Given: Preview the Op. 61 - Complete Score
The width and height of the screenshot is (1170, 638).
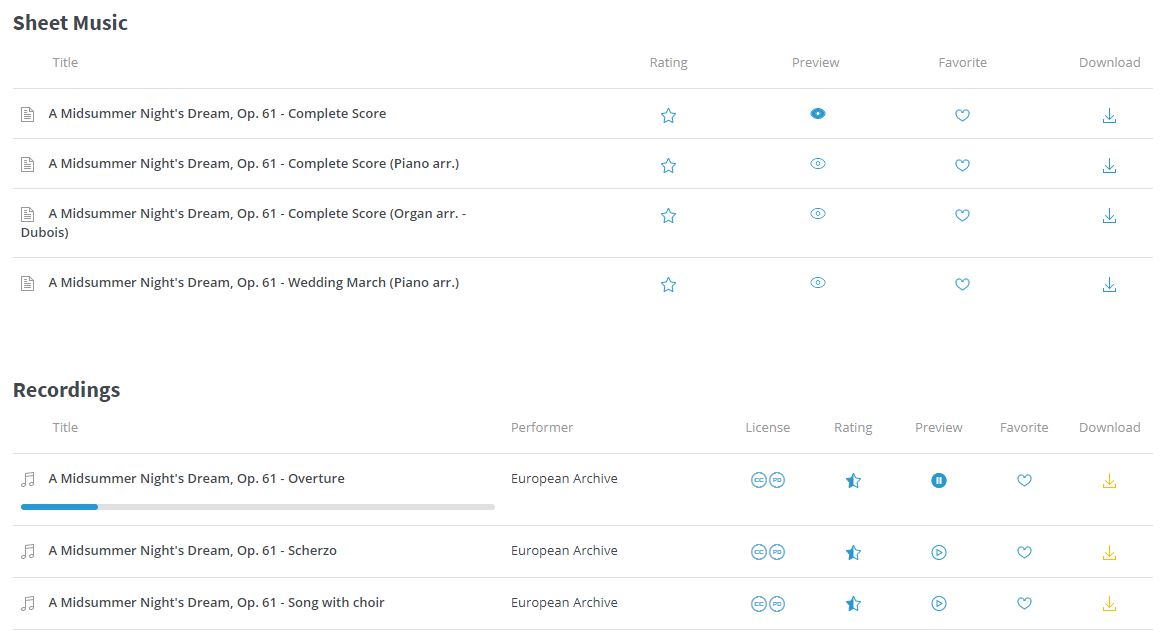Looking at the screenshot, I should [818, 114].
